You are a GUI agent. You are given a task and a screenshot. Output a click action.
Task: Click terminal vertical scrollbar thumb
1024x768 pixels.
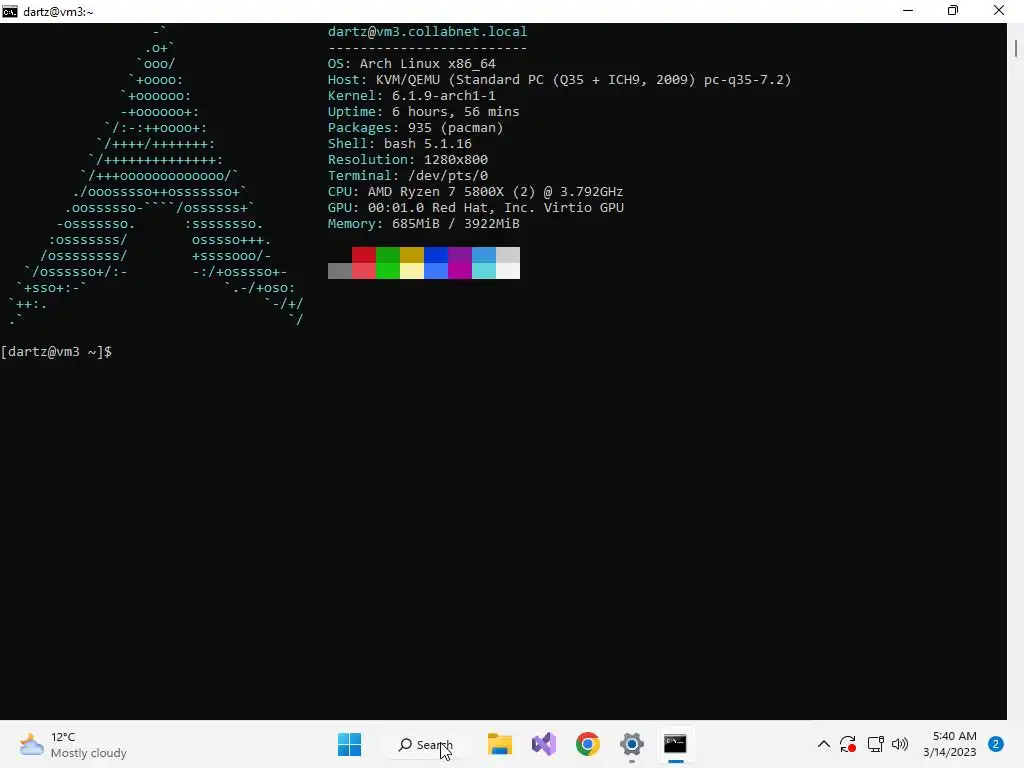pyautogui.click(x=1016, y=48)
